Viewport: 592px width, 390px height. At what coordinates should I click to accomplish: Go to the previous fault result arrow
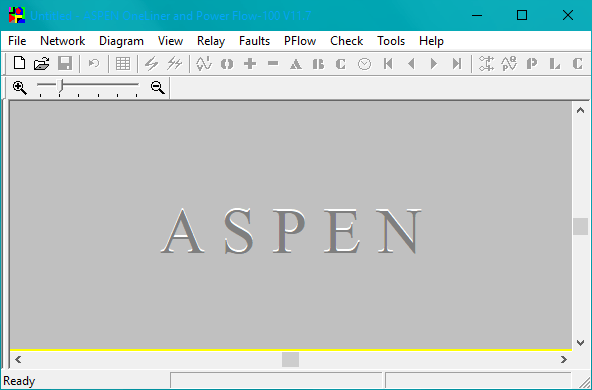coord(411,64)
